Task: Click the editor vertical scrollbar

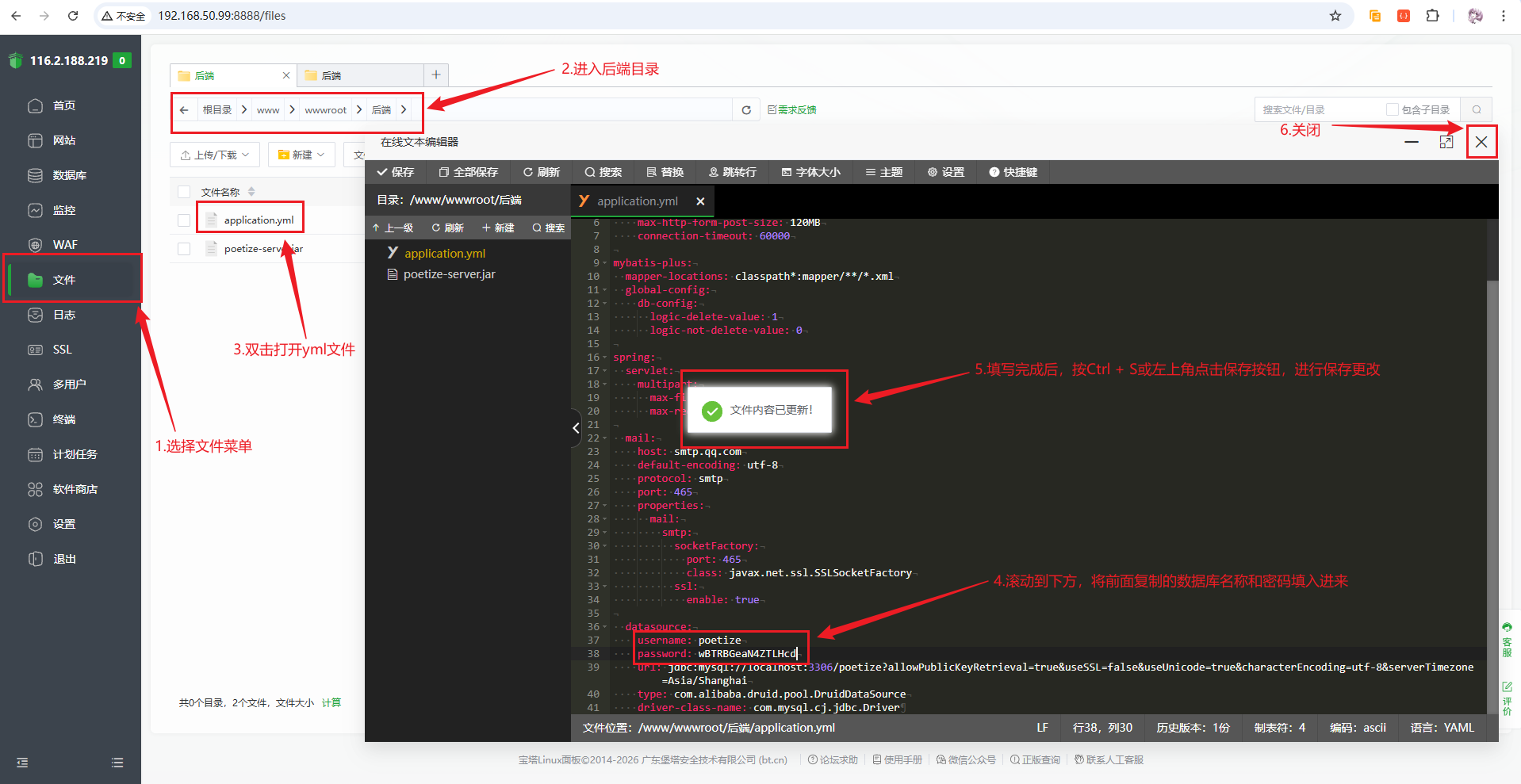Action: (x=1492, y=476)
